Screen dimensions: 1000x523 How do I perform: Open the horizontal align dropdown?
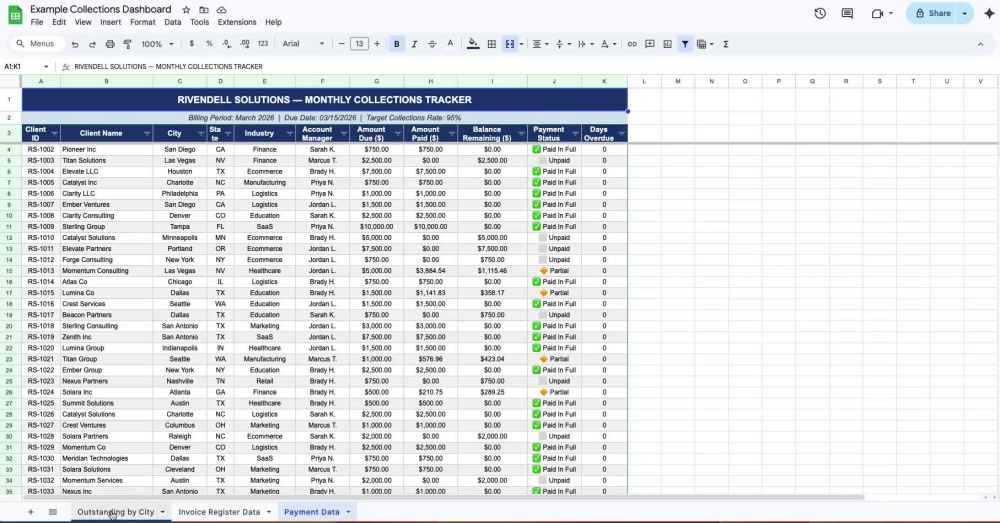pyautogui.click(x=540, y=44)
